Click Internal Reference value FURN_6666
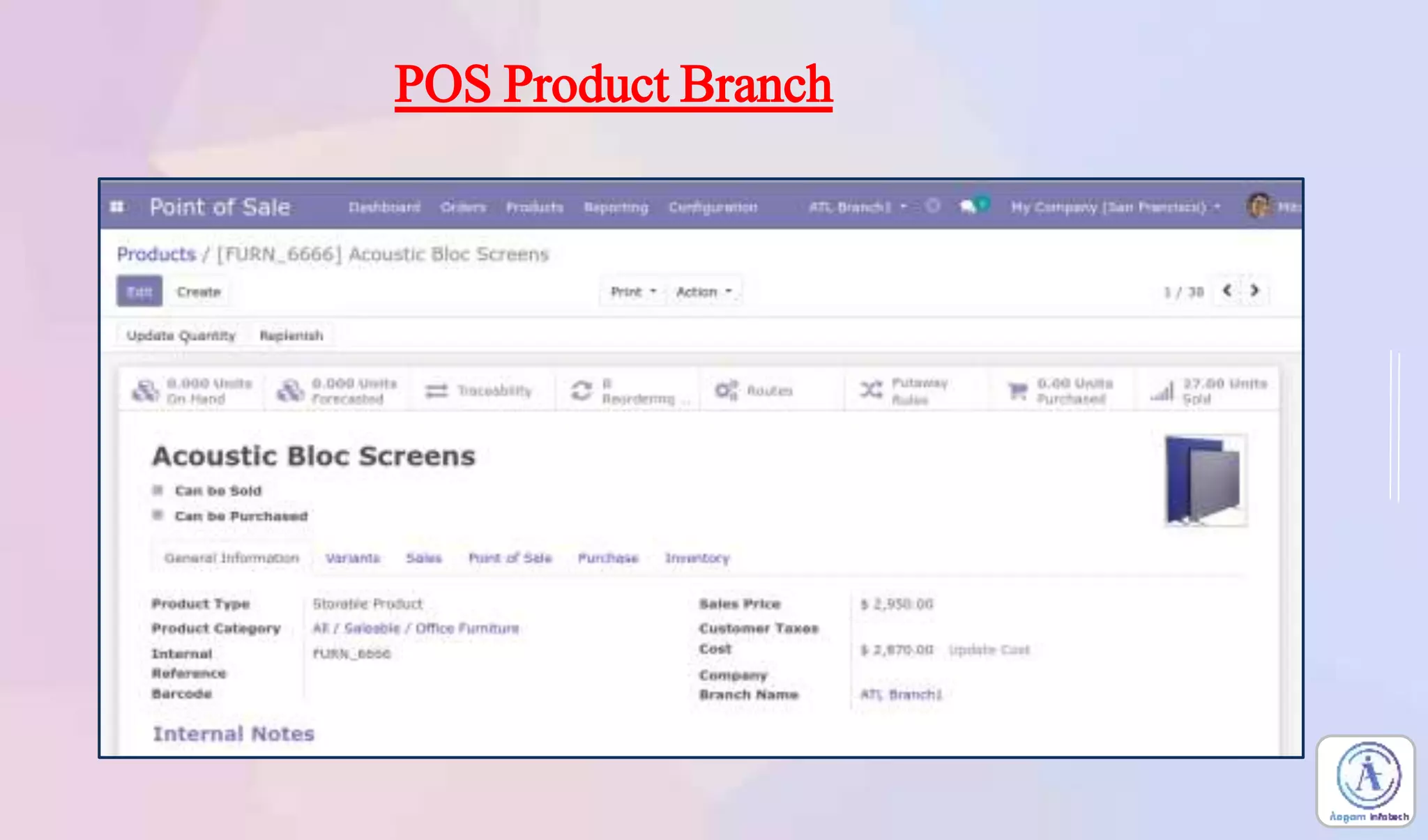This screenshot has width=1428, height=840. [x=351, y=654]
